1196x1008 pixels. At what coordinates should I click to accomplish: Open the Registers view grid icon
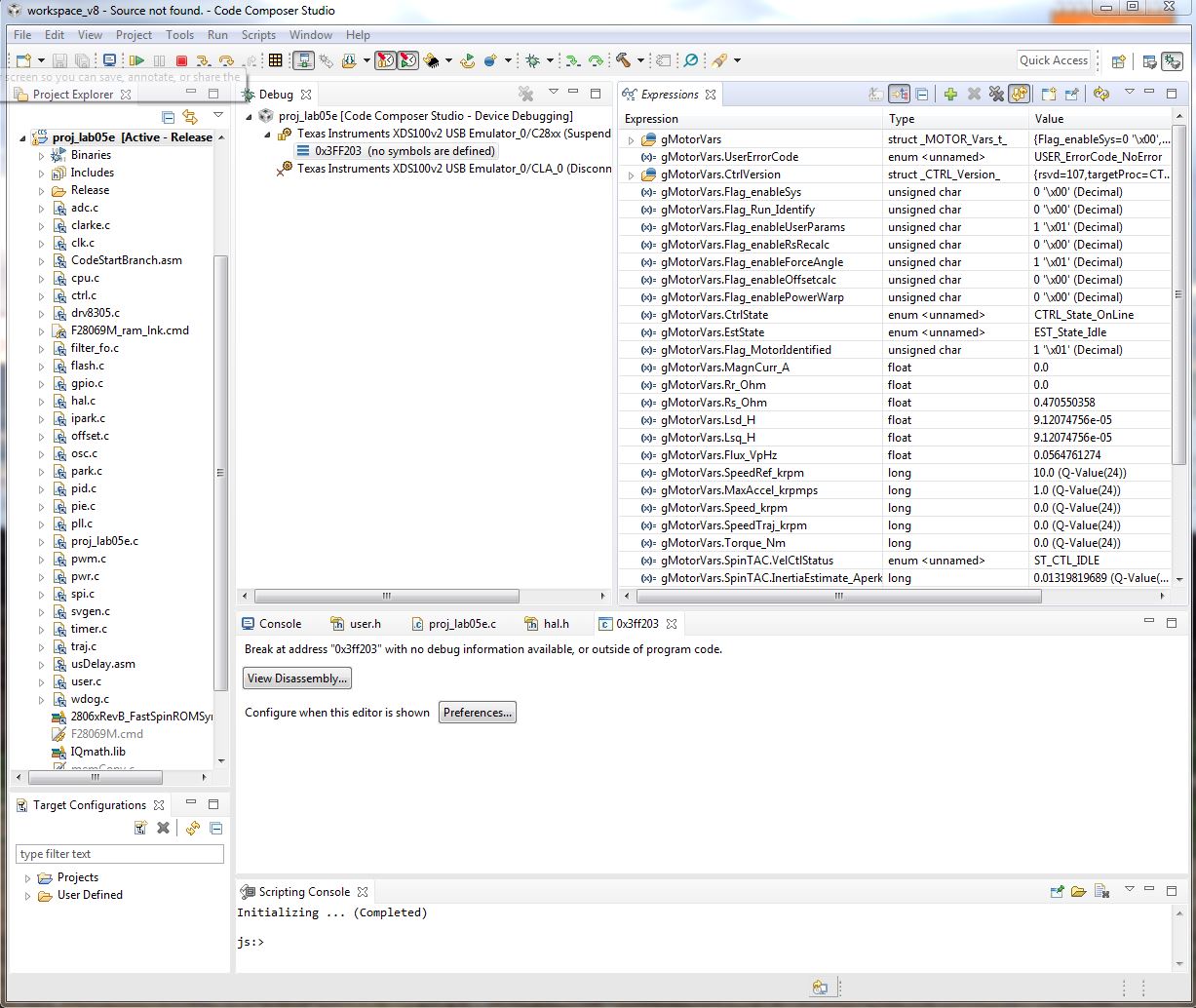[x=275, y=60]
